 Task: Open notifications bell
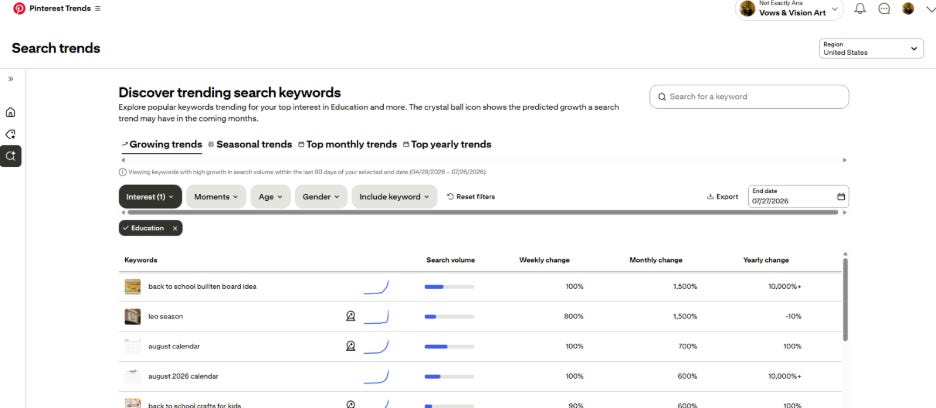pyautogui.click(x=860, y=8)
